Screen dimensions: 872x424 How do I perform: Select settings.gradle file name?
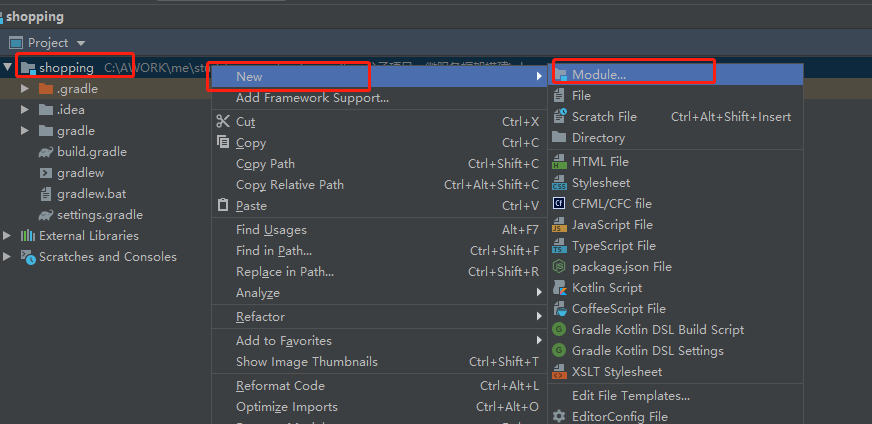100,215
